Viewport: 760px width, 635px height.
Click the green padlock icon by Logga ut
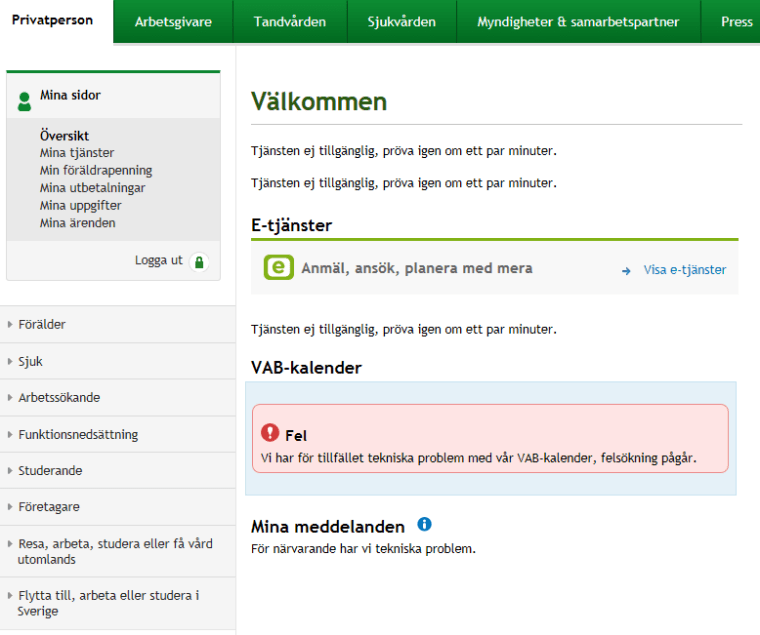point(200,262)
